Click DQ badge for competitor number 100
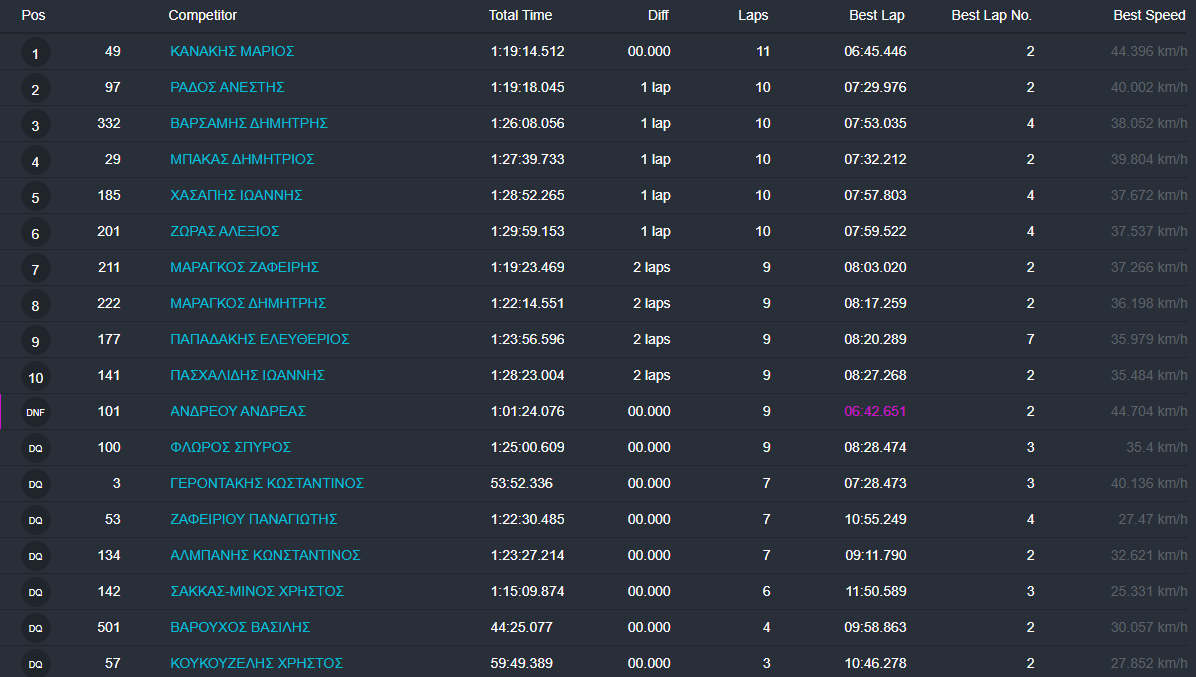The height and width of the screenshot is (677, 1196). coord(35,448)
